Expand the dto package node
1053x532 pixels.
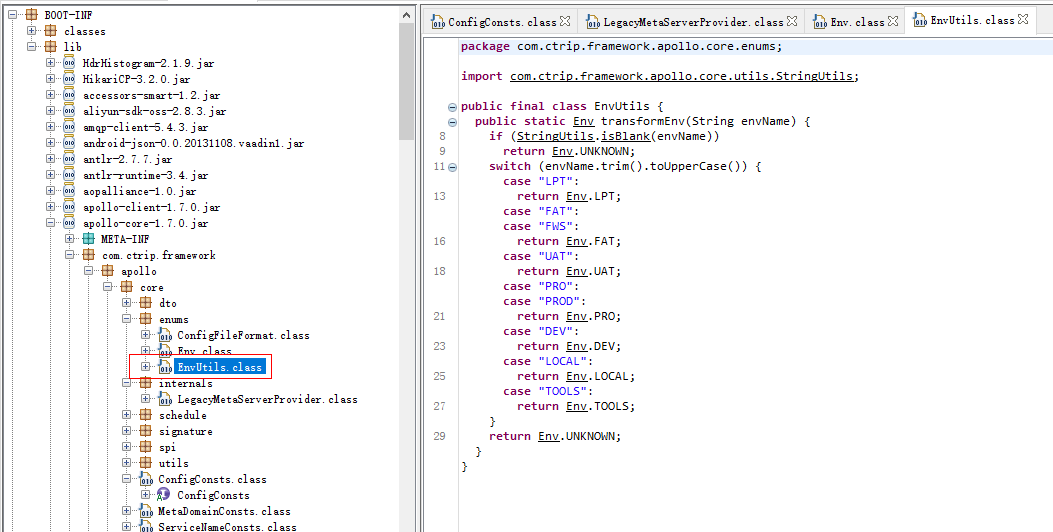point(126,303)
